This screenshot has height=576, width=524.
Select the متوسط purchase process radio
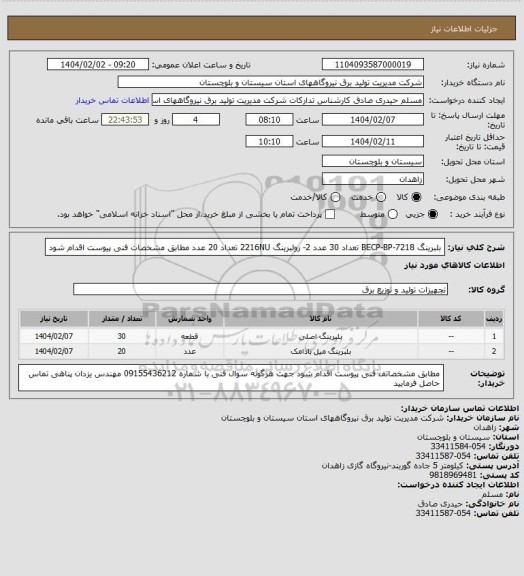pos(392,214)
